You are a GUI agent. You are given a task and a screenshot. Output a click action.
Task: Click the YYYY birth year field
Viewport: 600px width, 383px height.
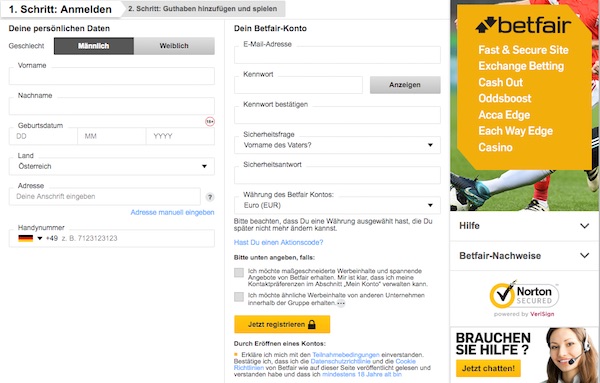(x=180, y=136)
